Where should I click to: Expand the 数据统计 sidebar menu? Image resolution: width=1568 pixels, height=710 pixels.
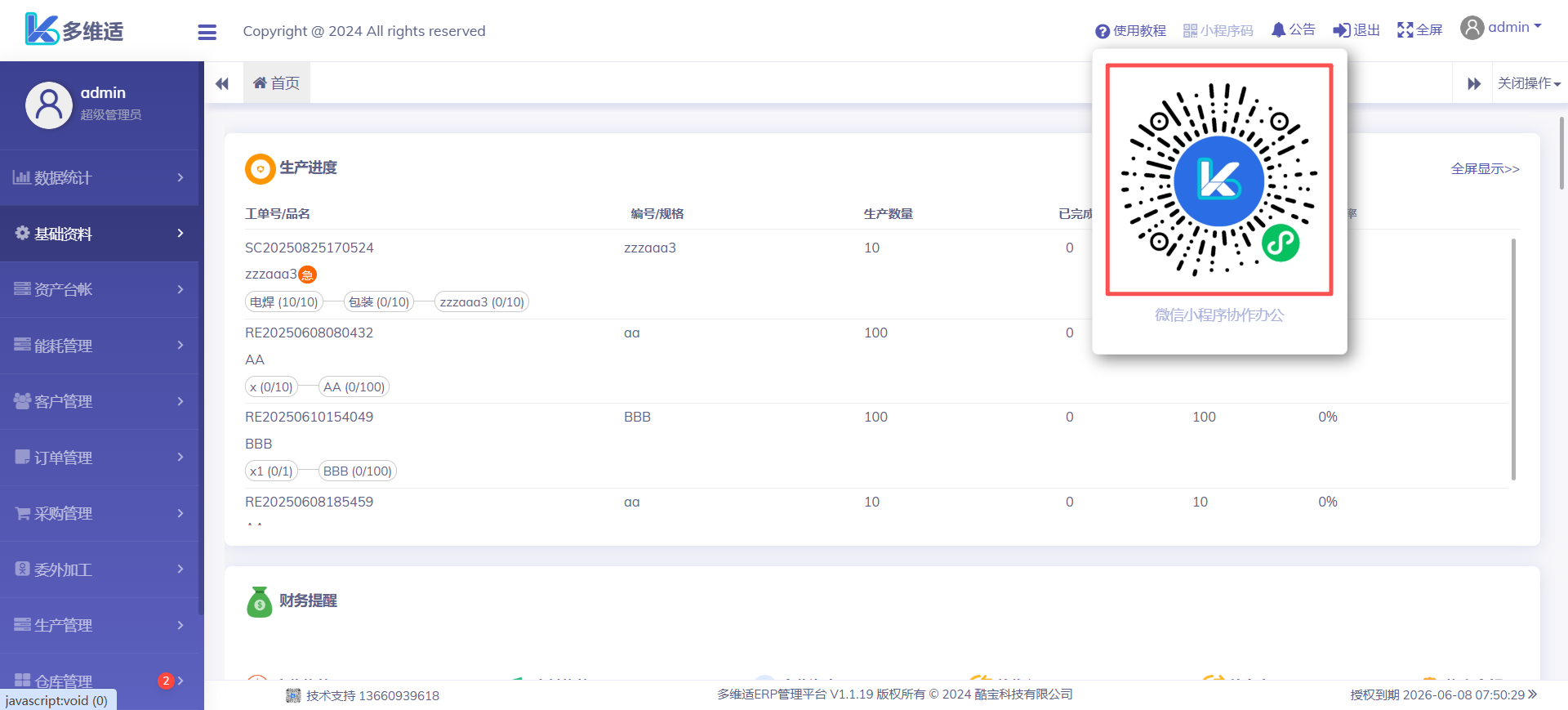(99, 178)
